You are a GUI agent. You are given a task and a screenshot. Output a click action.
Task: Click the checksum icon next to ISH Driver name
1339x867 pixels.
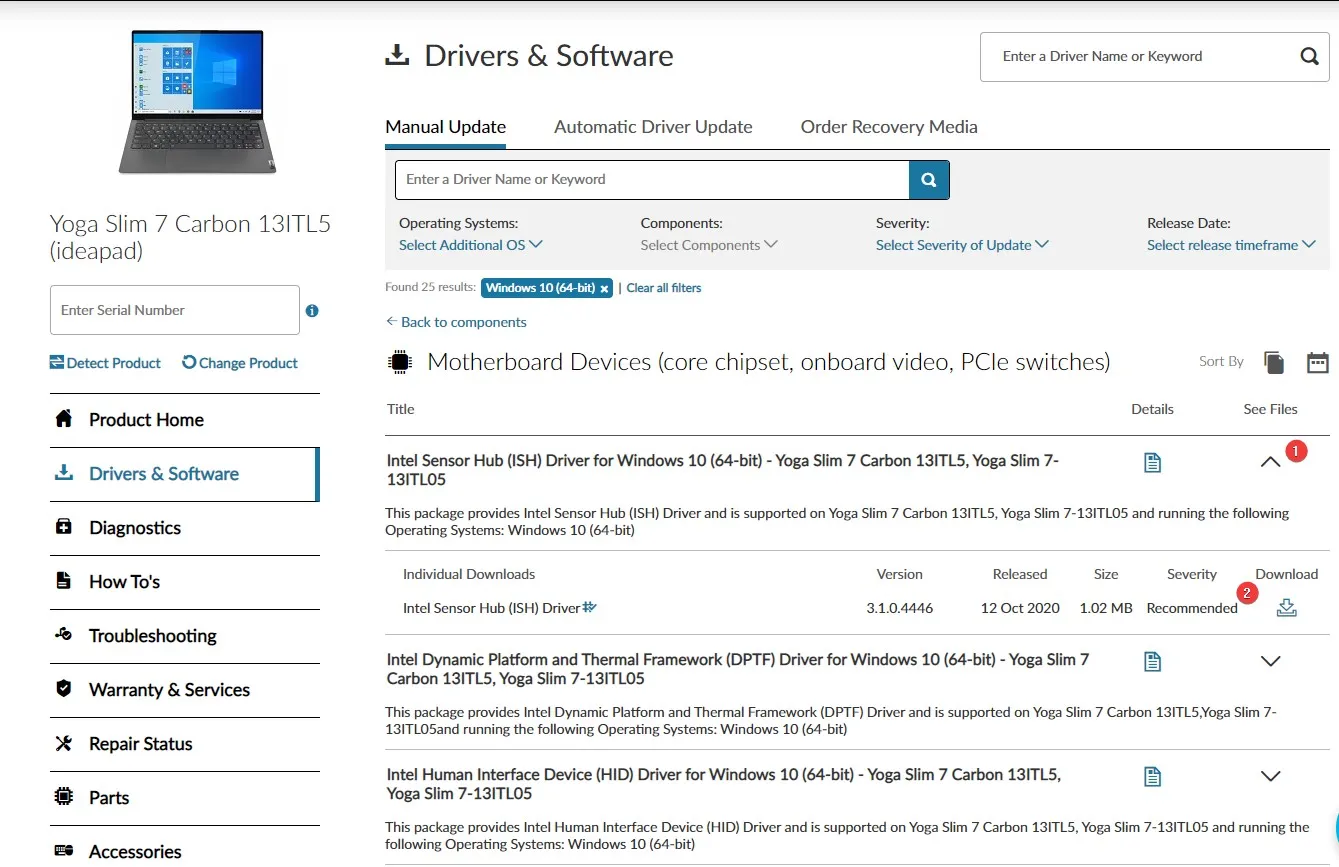coord(589,606)
